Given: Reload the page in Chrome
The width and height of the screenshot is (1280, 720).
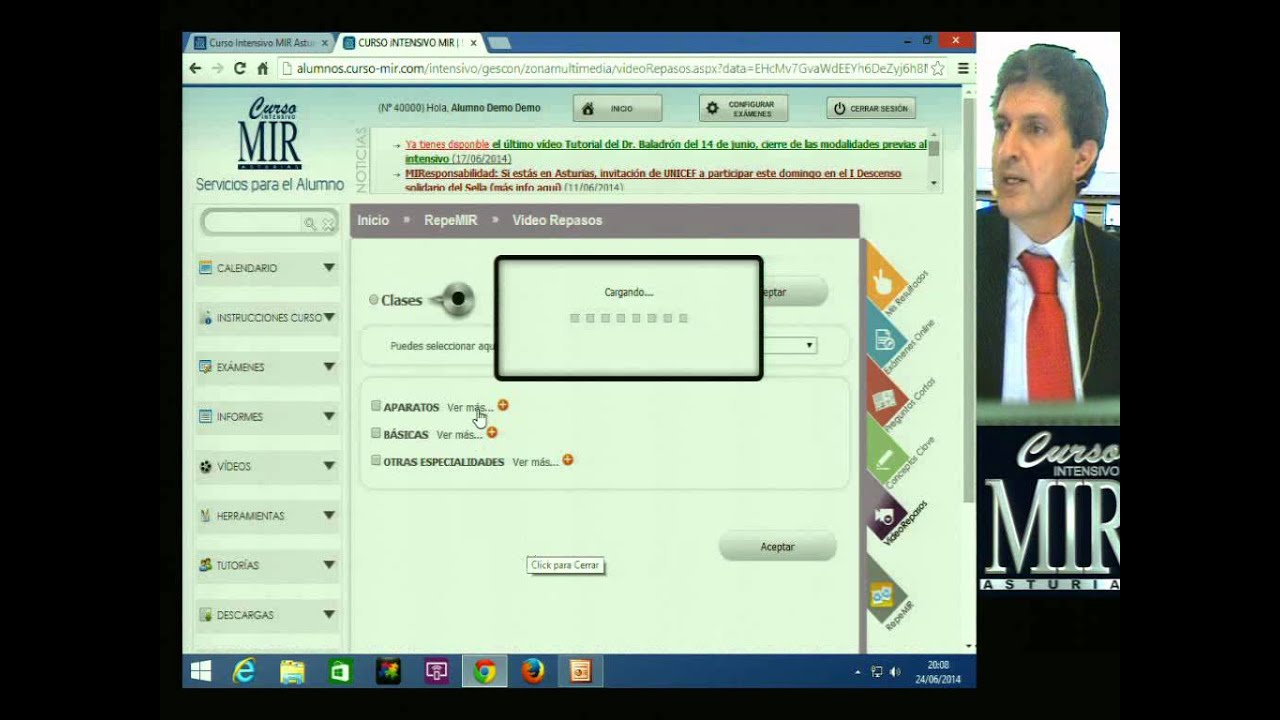Looking at the screenshot, I should [240, 68].
